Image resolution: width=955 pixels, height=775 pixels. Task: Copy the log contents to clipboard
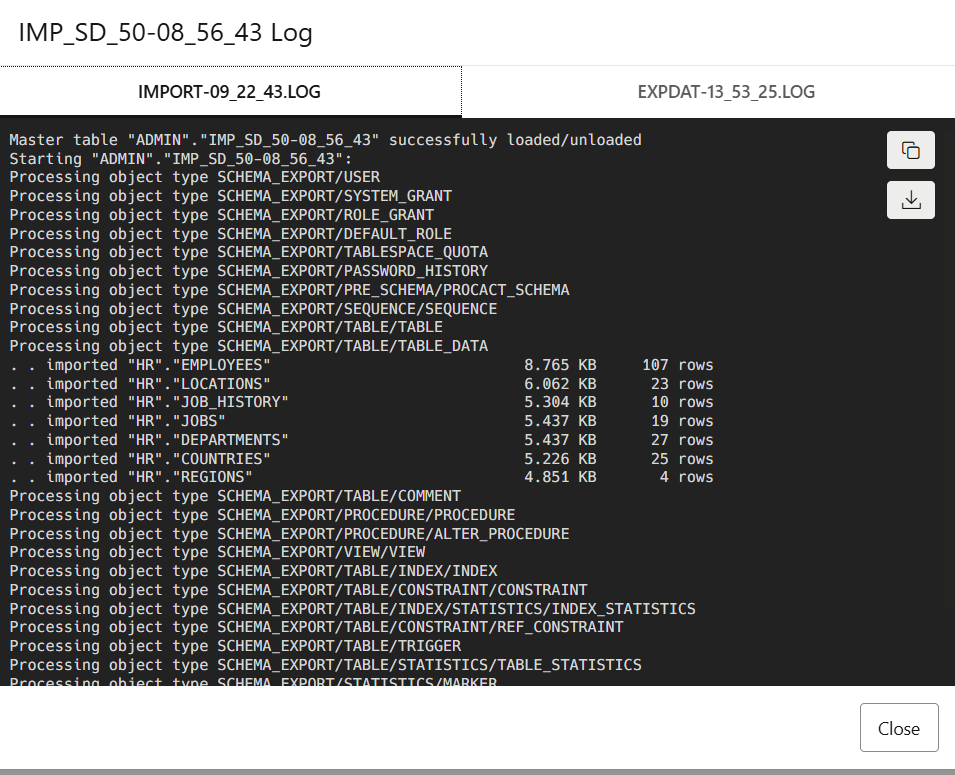(x=911, y=150)
